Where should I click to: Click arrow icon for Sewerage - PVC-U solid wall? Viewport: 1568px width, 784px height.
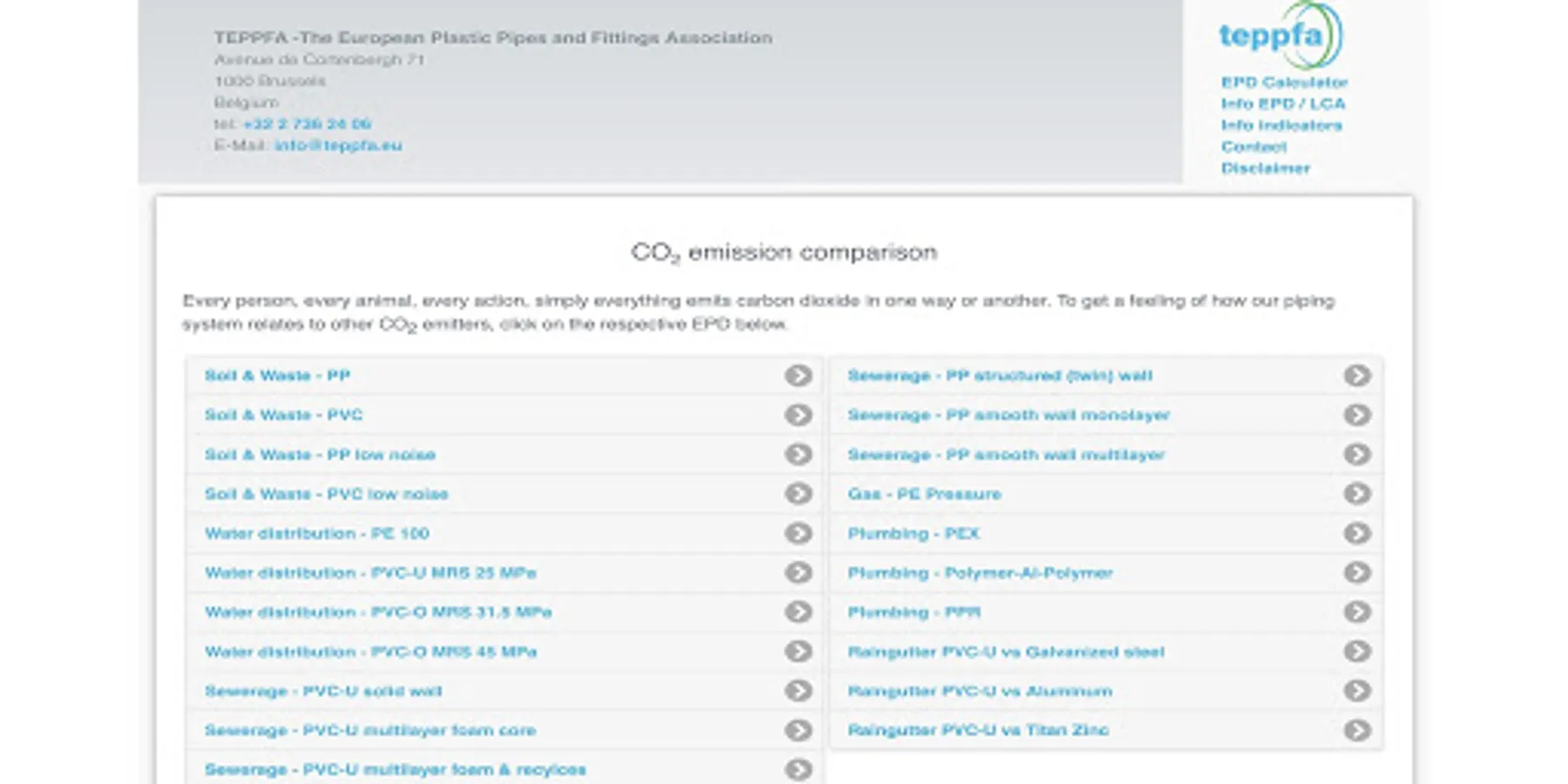coord(798,691)
